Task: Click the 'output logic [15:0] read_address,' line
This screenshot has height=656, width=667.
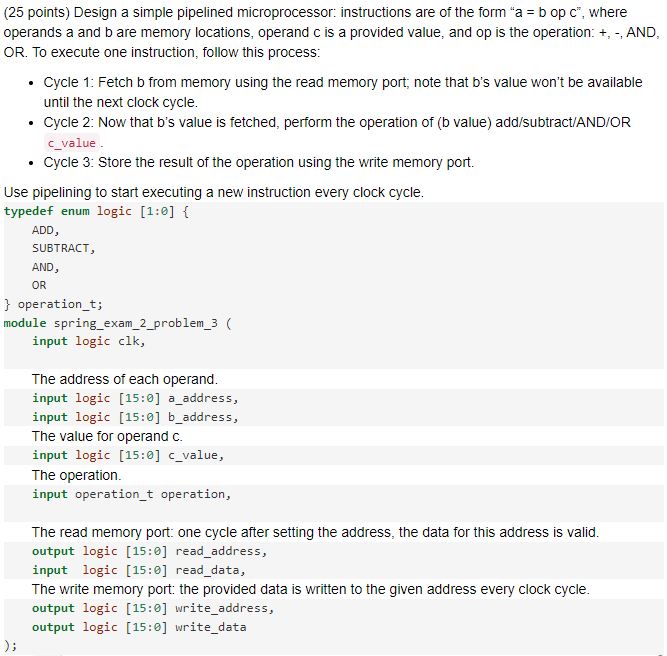Action: point(149,551)
